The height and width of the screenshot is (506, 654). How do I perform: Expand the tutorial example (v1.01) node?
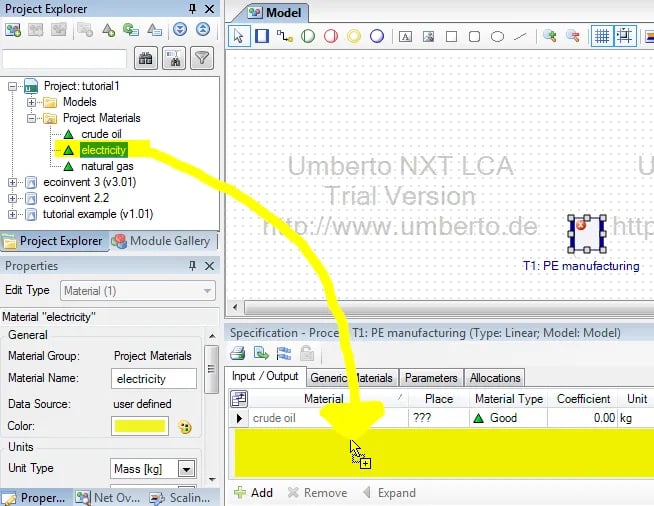(13, 214)
